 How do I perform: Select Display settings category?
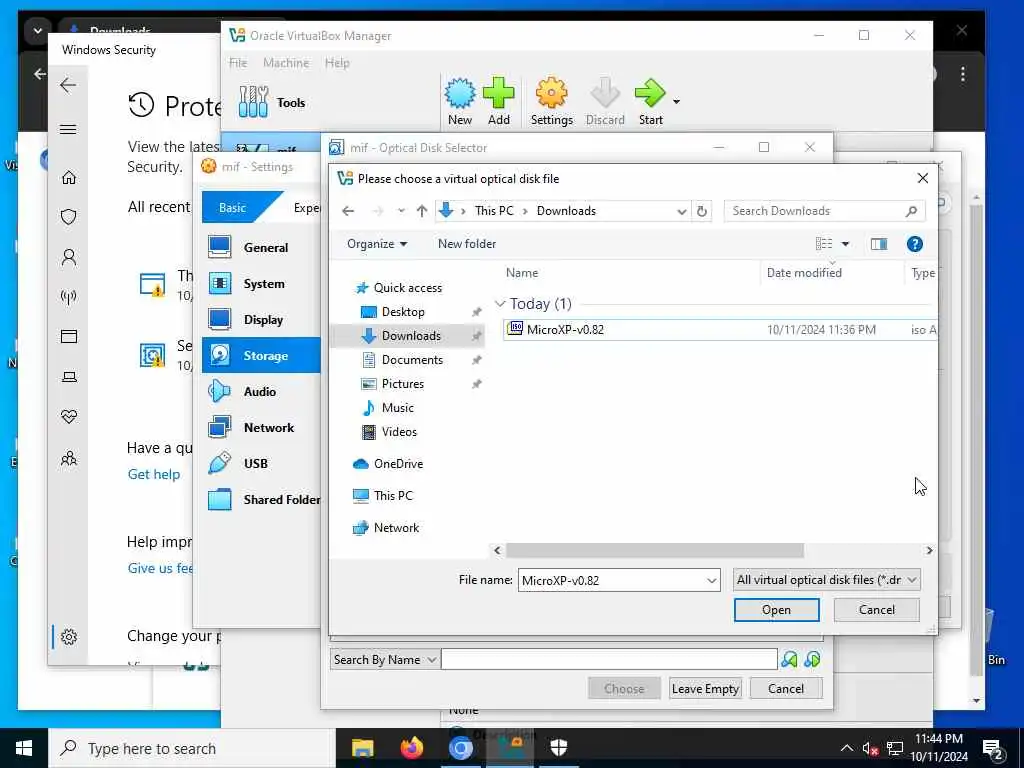point(261,319)
